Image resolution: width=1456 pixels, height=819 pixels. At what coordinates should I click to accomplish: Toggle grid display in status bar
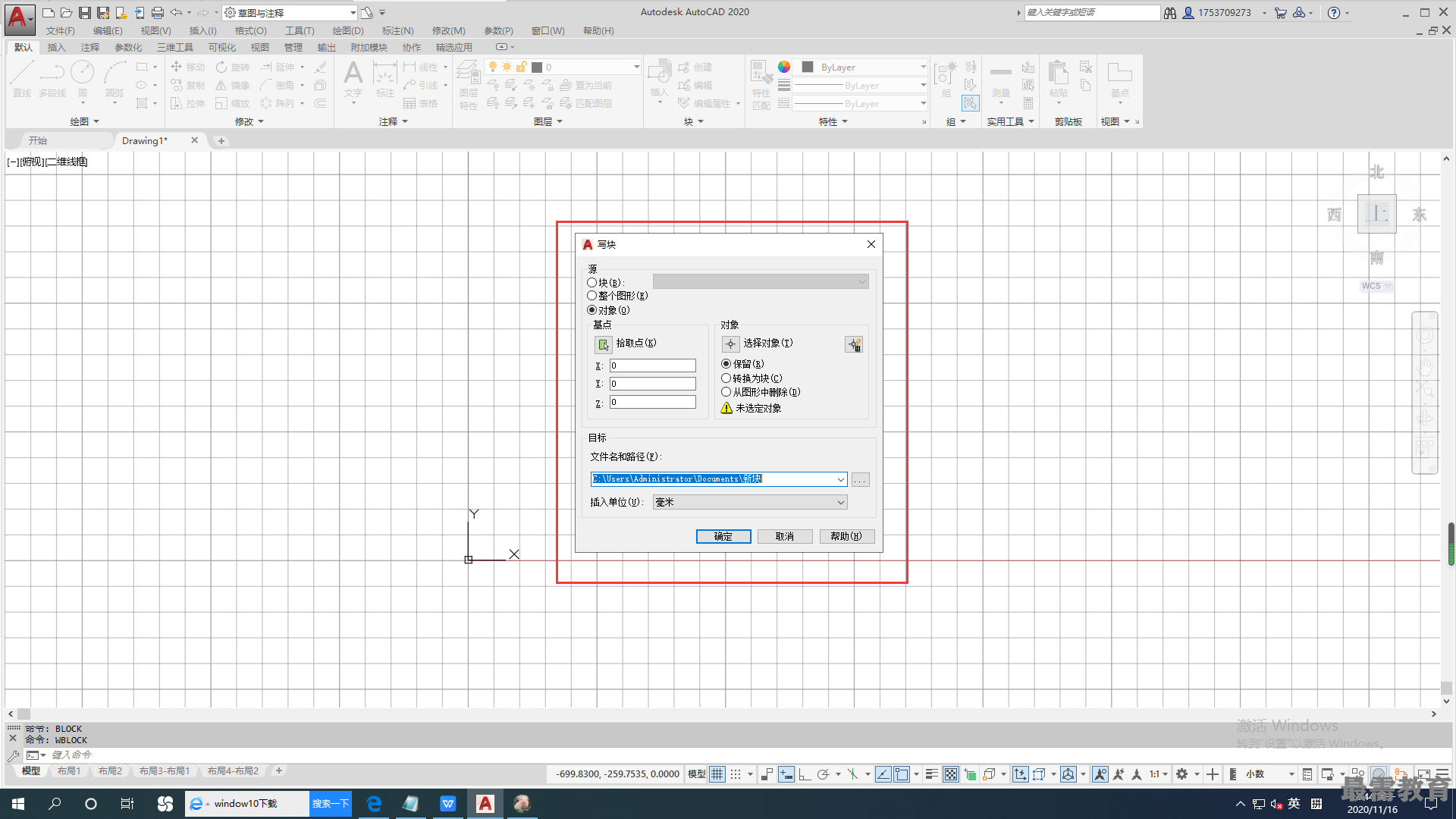[717, 774]
